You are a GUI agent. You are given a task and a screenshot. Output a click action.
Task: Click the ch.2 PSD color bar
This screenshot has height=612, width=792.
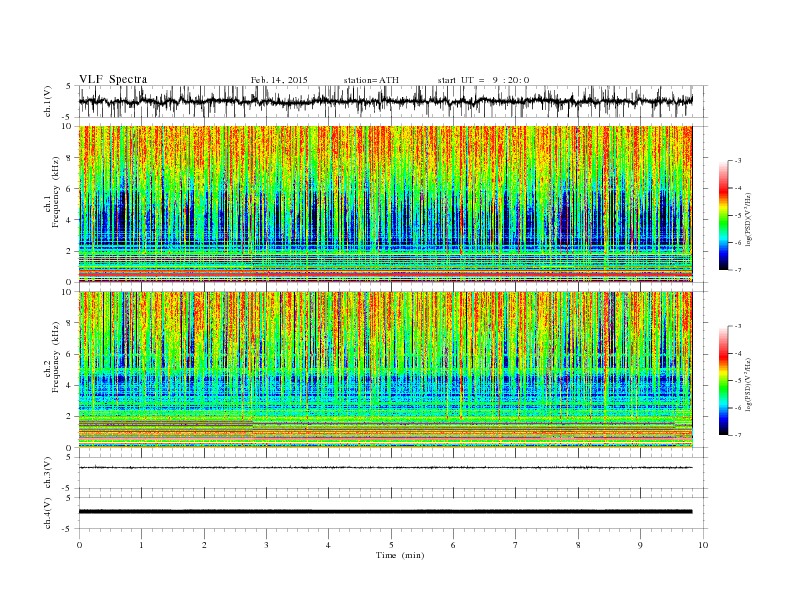click(723, 381)
